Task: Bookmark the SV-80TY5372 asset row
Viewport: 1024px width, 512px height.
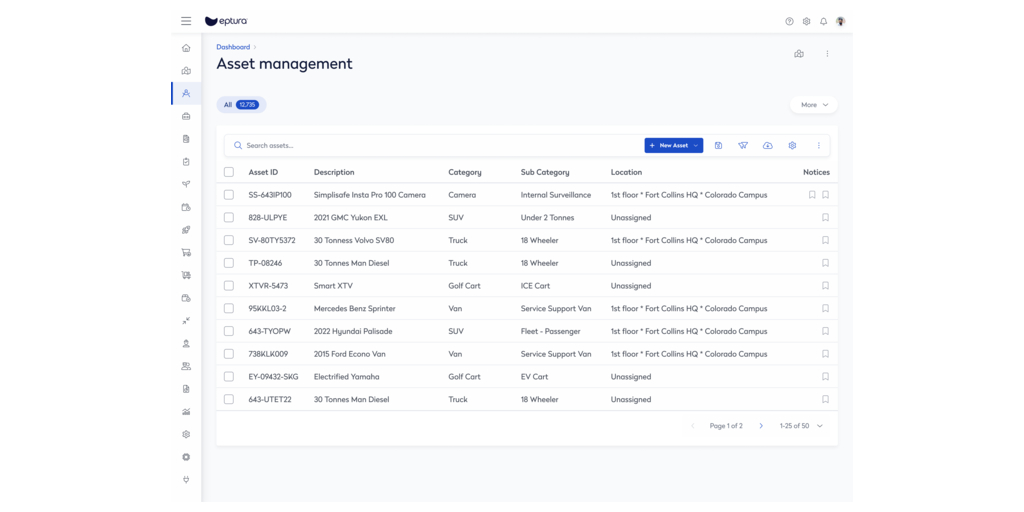Action: pyautogui.click(x=825, y=240)
